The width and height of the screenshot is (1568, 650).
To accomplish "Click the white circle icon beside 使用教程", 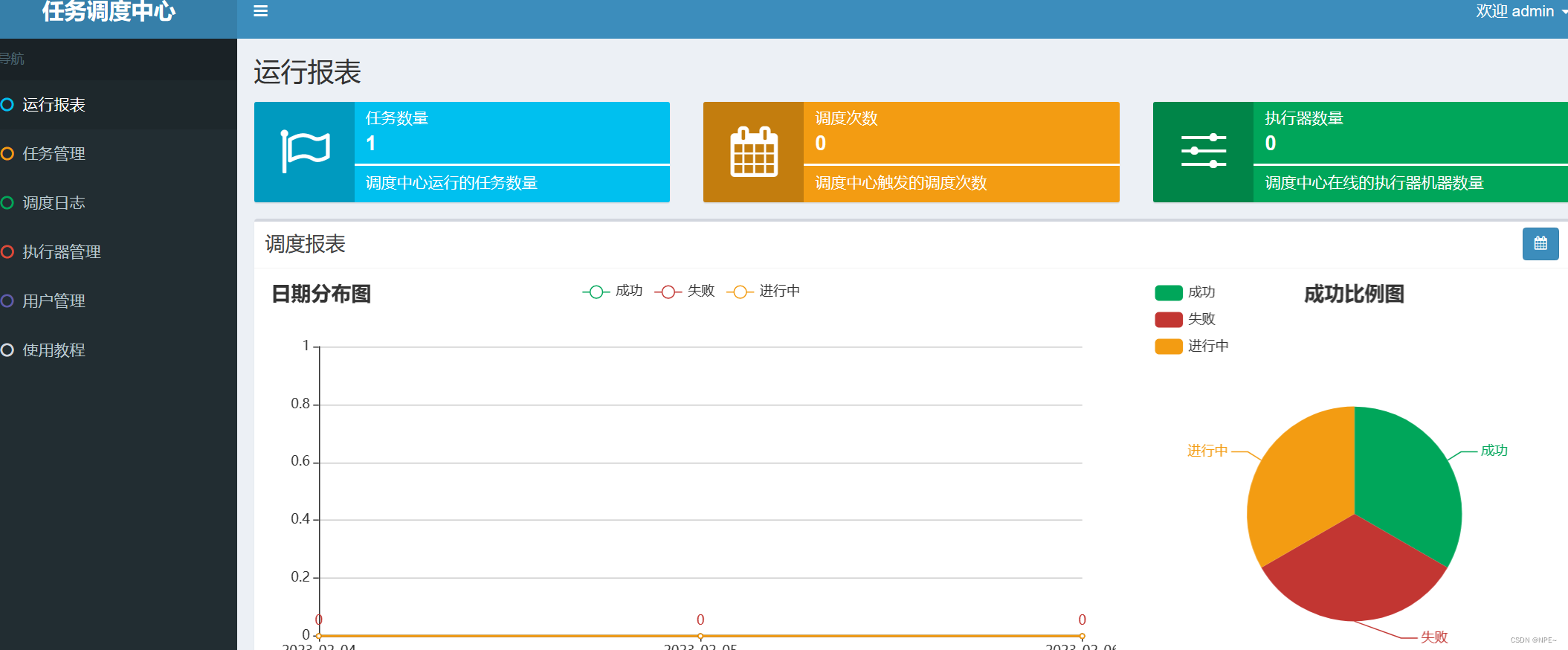I will click(7, 350).
